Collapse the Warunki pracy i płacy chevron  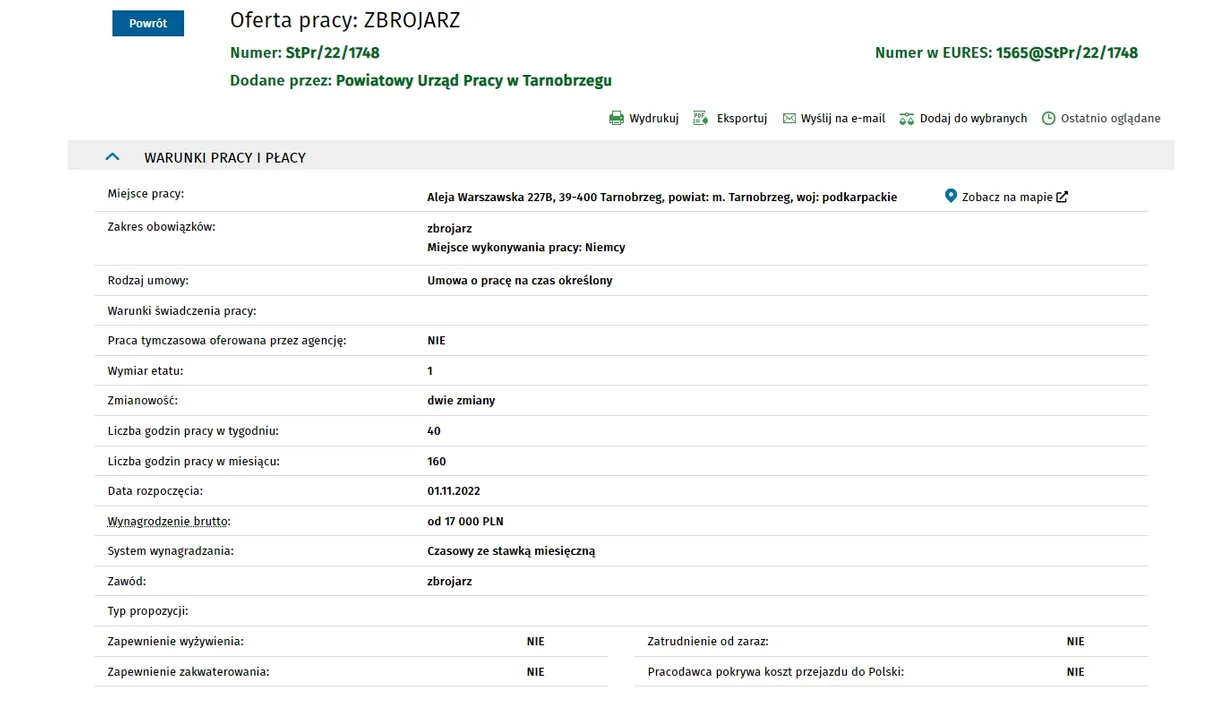(113, 157)
